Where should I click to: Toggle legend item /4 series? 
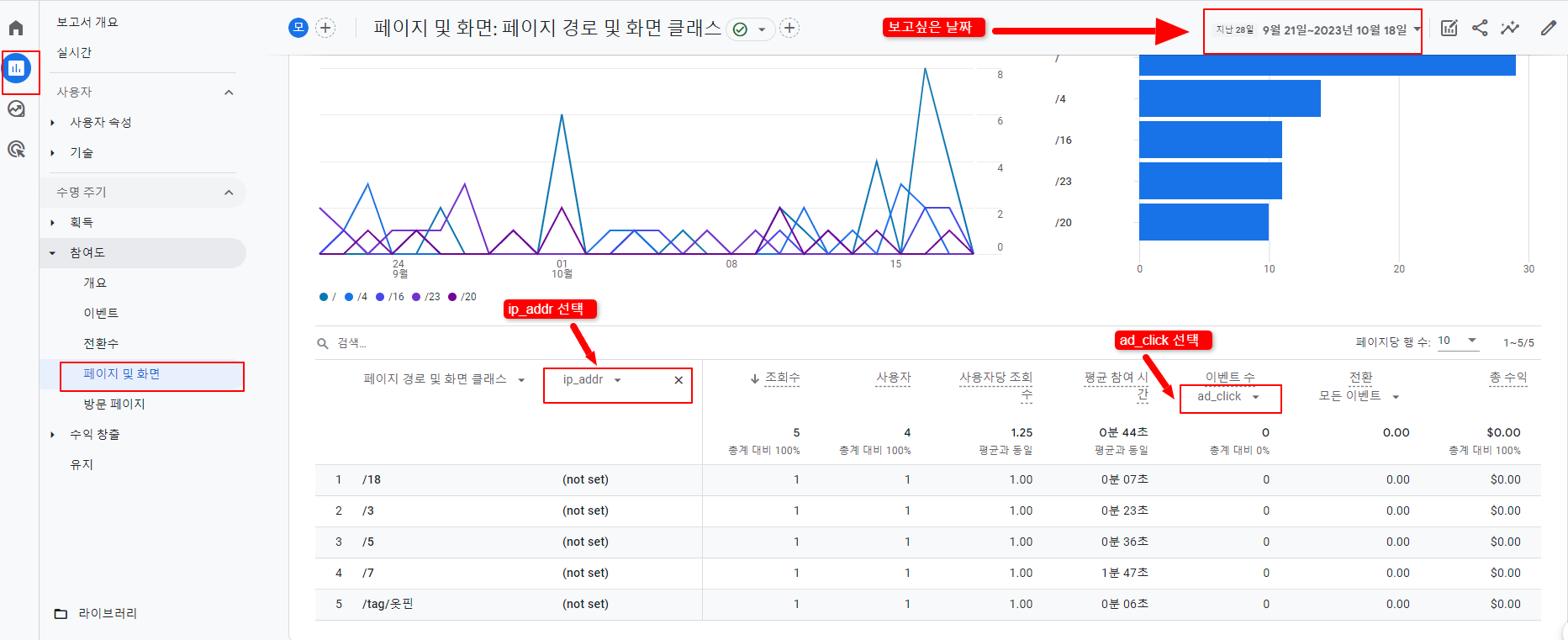356,297
